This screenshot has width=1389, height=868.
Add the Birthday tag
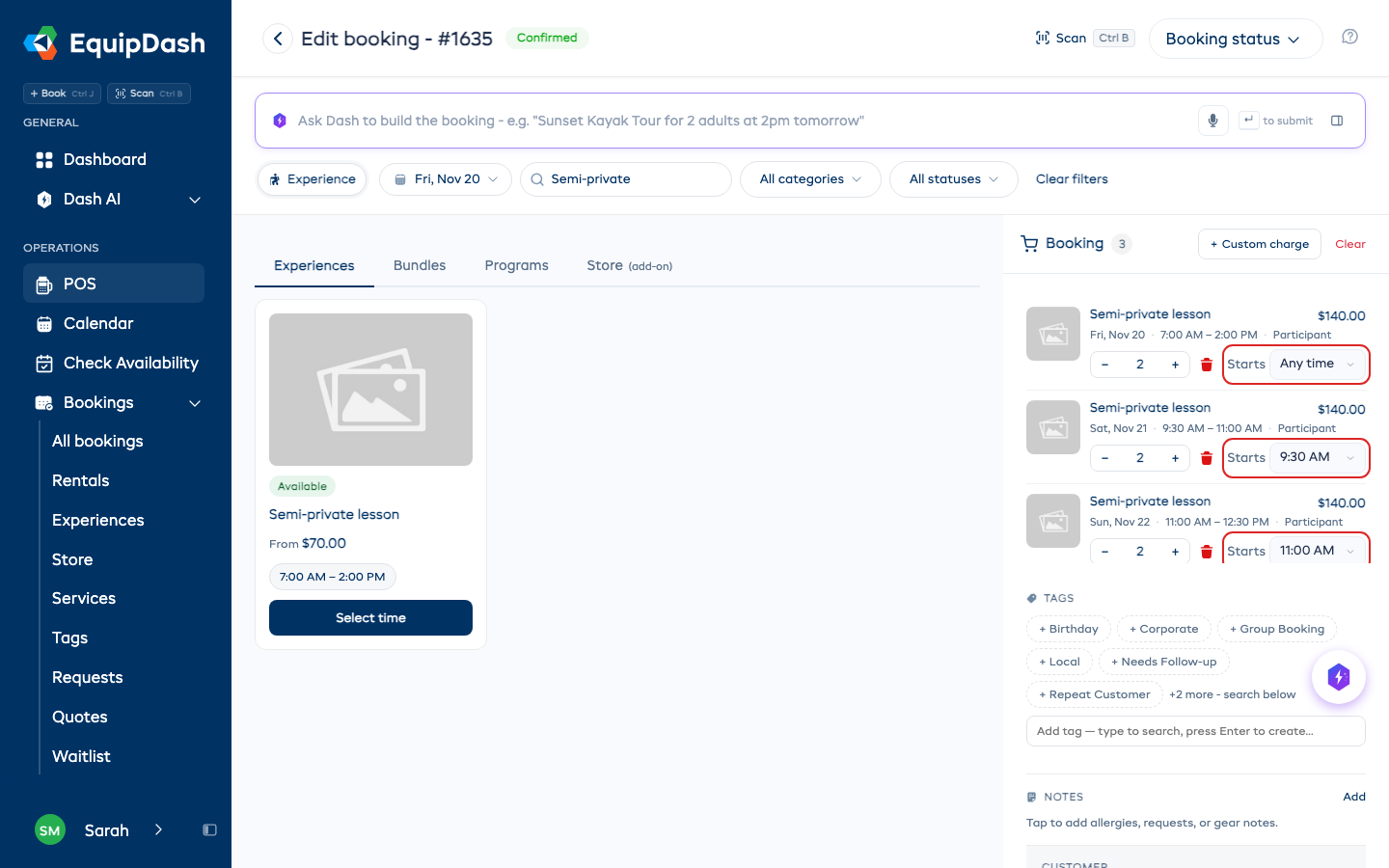pyautogui.click(x=1069, y=629)
